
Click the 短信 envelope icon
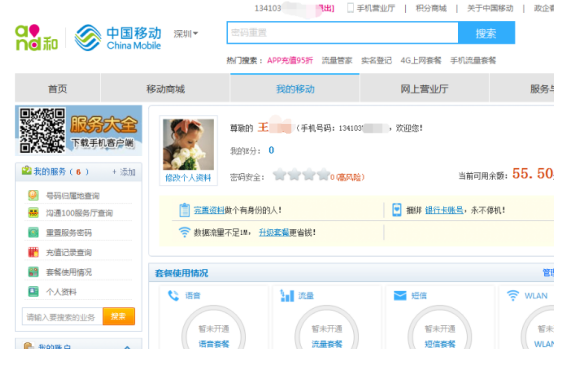click(400, 296)
